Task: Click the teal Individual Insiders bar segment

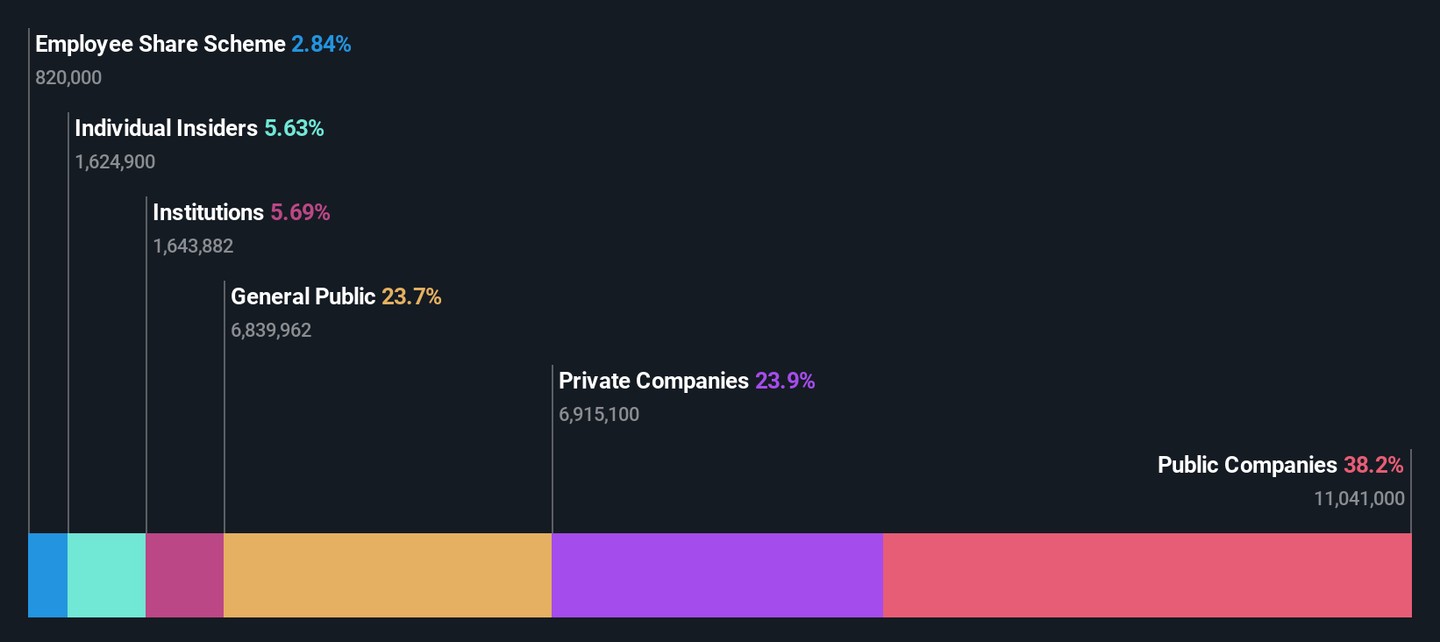Action: coord(107,575)
